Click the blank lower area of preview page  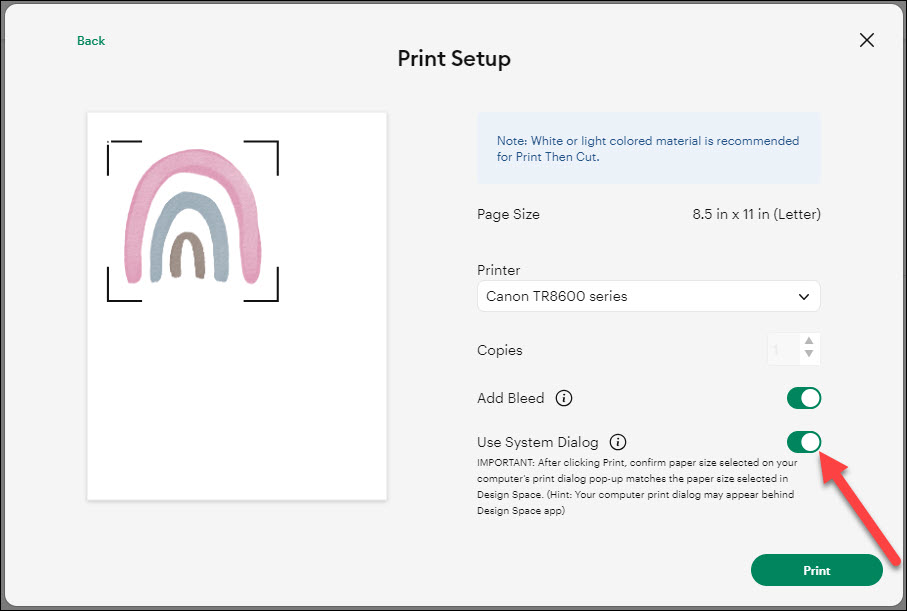coord(237,400)
